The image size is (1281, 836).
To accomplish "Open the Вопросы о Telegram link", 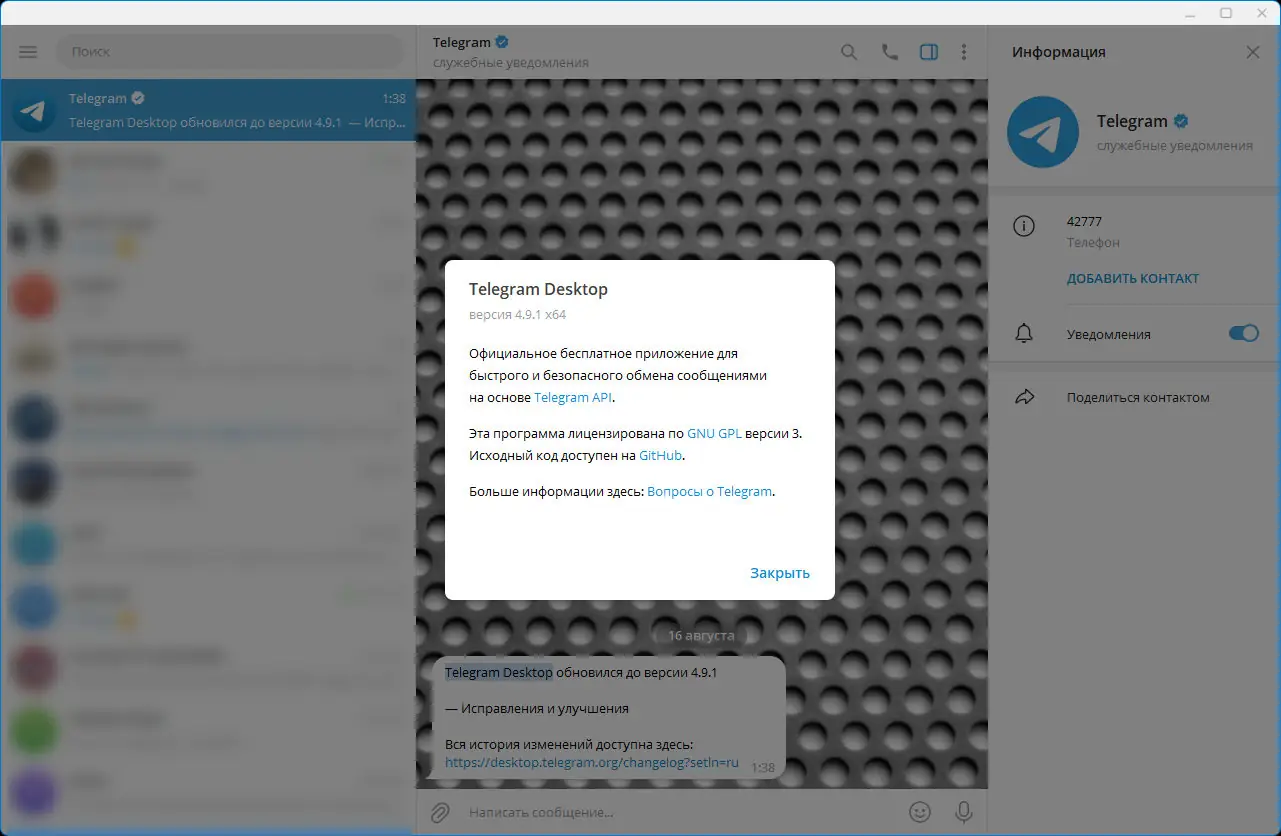I will (x=710, y=491).
